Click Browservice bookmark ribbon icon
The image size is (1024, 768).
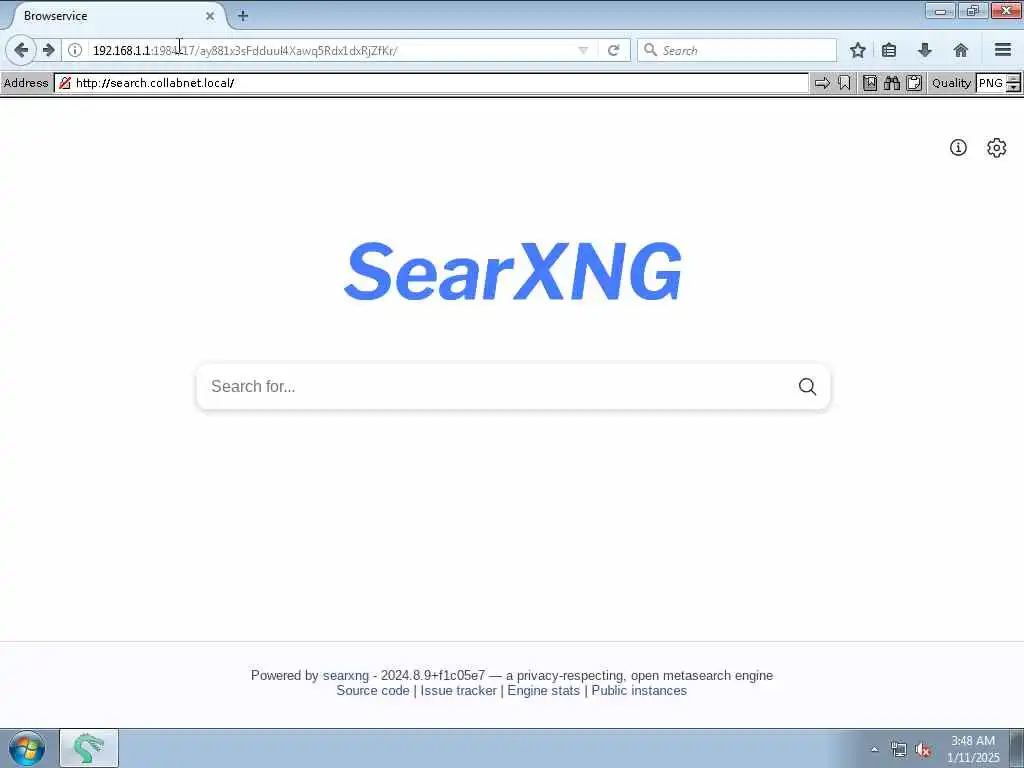click(844, 83)
